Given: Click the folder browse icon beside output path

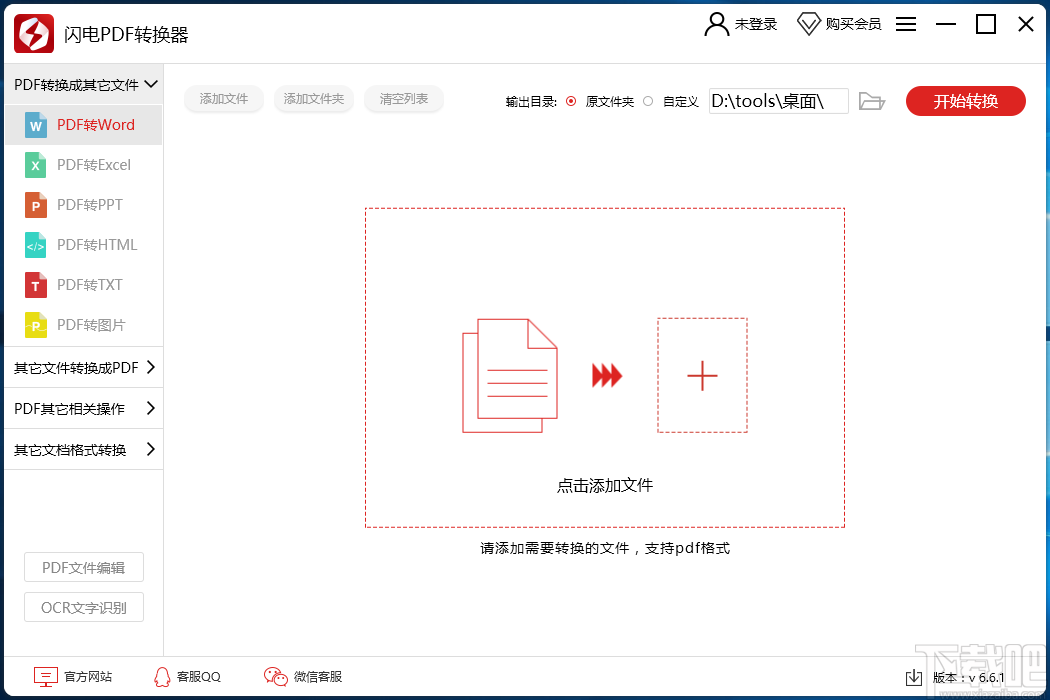Looking at the screenshot, I should [x=871, y=100].
